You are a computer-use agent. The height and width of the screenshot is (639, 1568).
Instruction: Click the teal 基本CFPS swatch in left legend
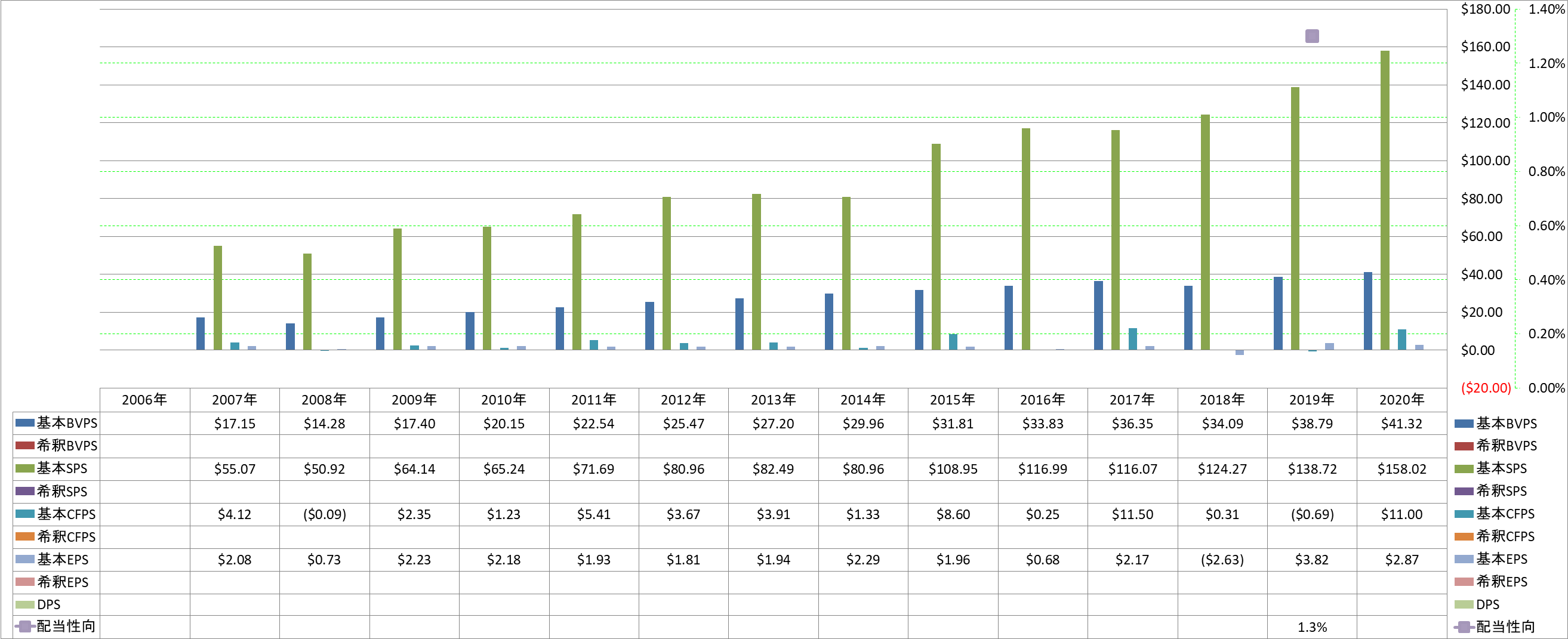click(25, 514)
